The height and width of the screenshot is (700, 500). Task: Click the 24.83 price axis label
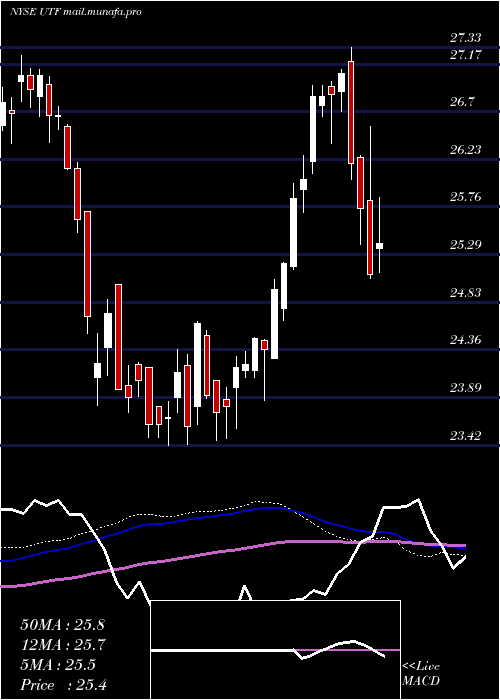point(466,293)
